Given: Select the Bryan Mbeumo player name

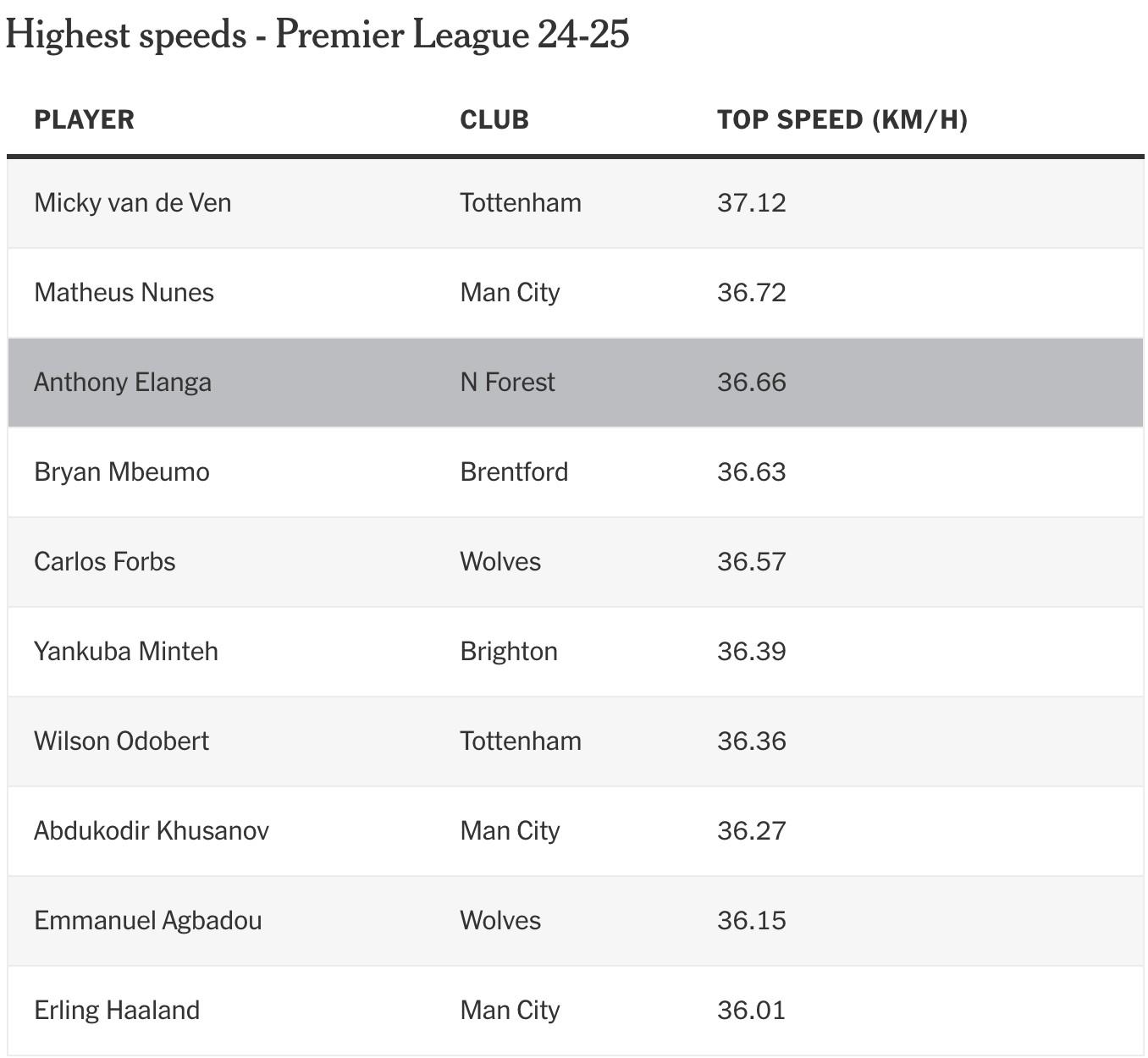Looking at the screenshot, I should [x=122, y=472].
